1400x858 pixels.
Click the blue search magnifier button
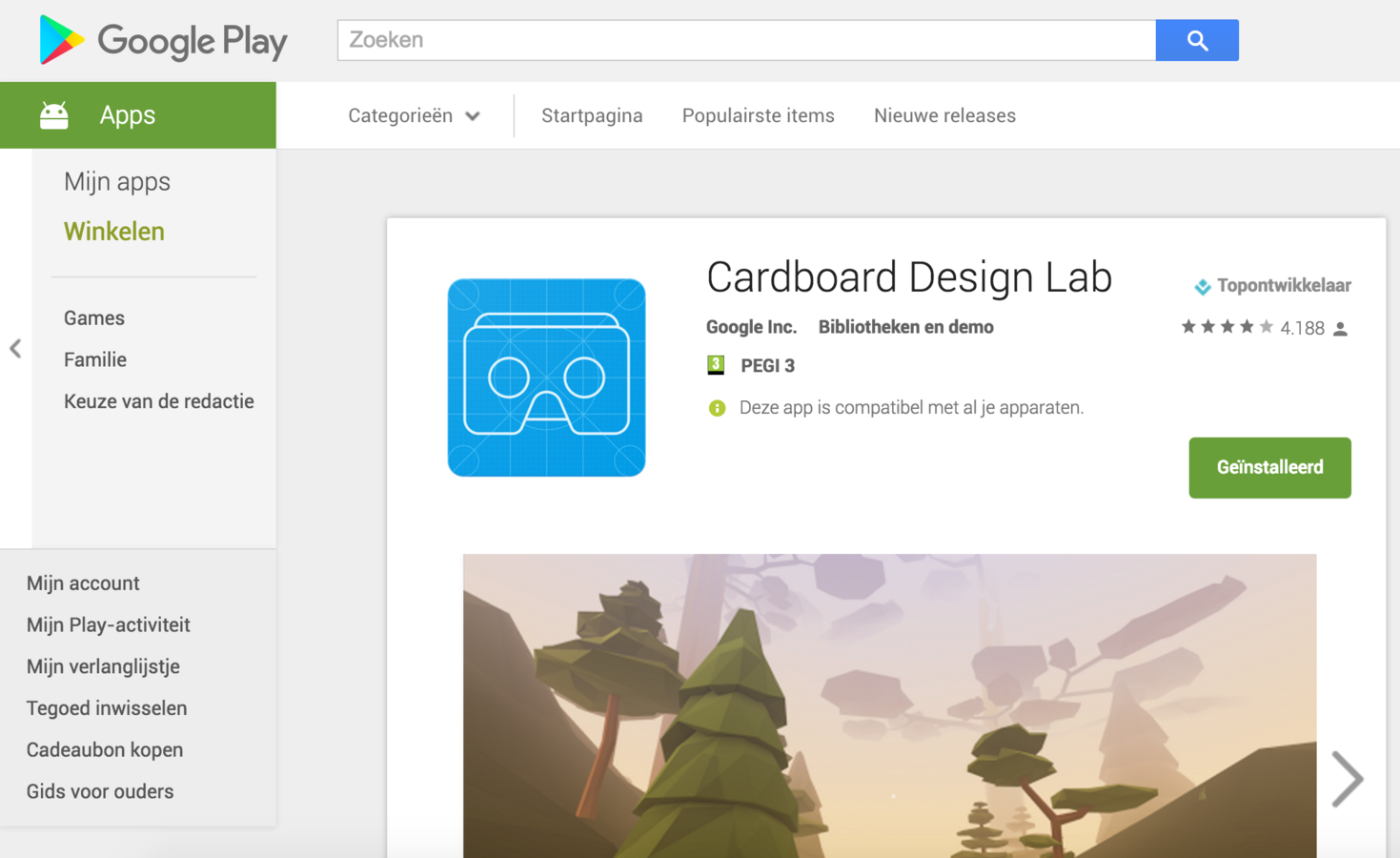(x=1197, y=40)
